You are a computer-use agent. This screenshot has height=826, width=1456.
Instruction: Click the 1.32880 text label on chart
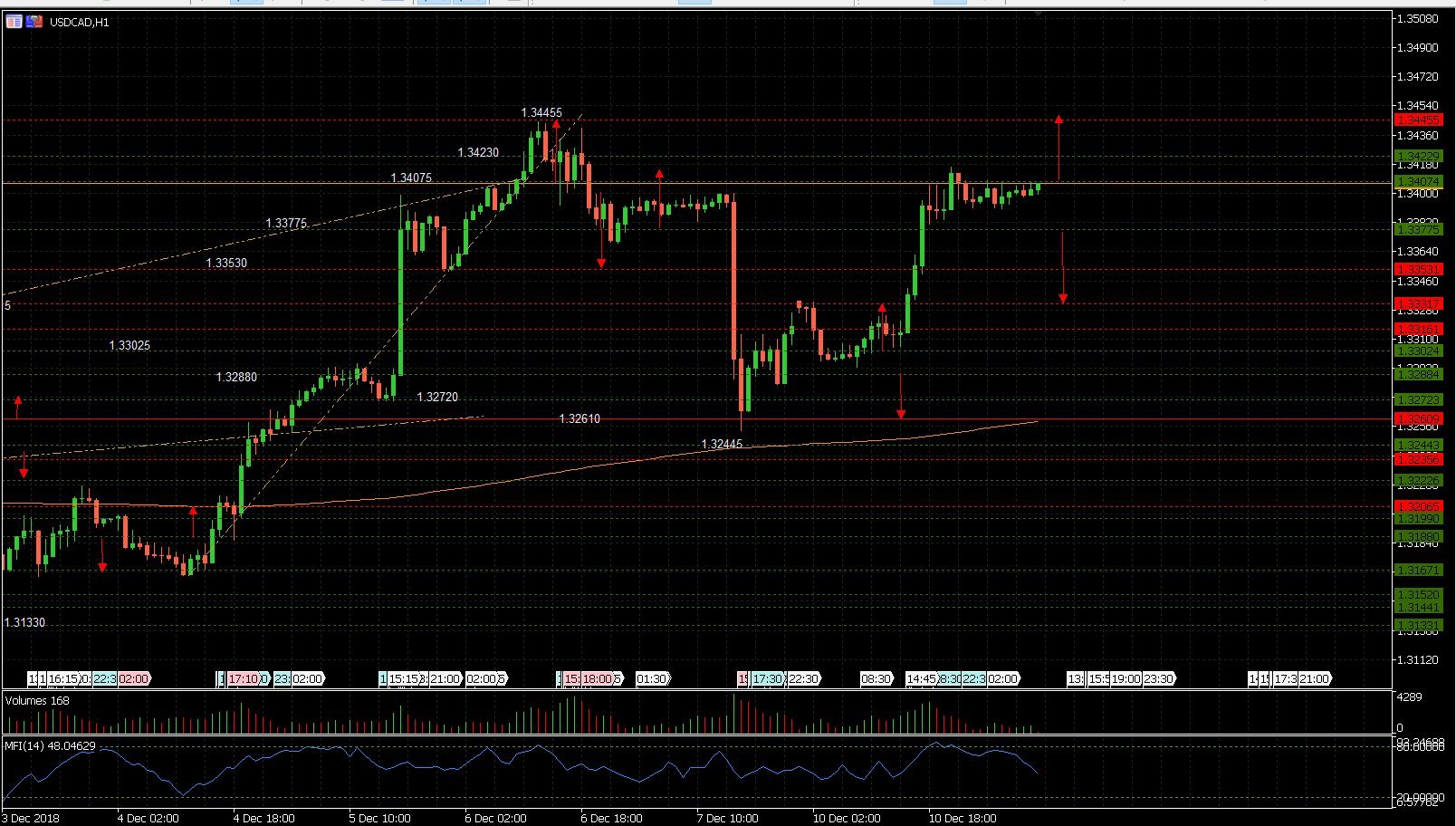coord(236,378)
